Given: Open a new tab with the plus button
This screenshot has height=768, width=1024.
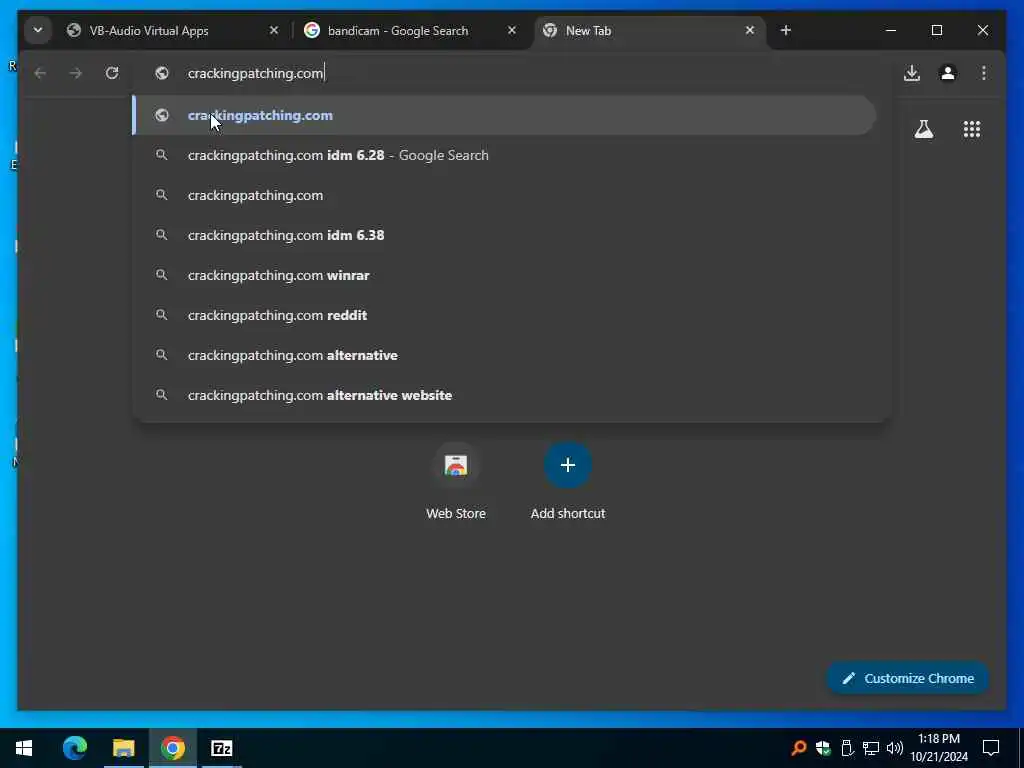Looking at the screenshot, I should click(786, 30).
